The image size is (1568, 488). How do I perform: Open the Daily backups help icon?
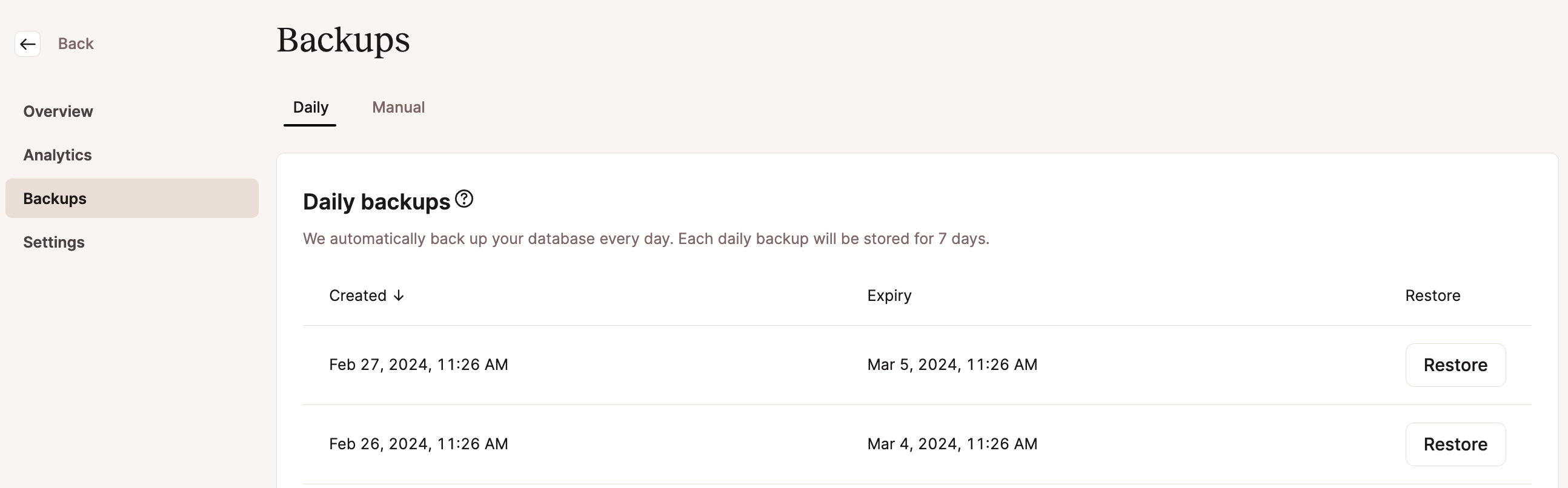[x=464, y=199]
